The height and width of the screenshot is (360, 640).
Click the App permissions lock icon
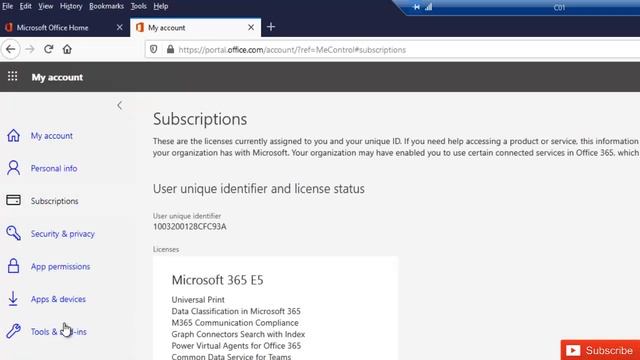pos(13,266)
